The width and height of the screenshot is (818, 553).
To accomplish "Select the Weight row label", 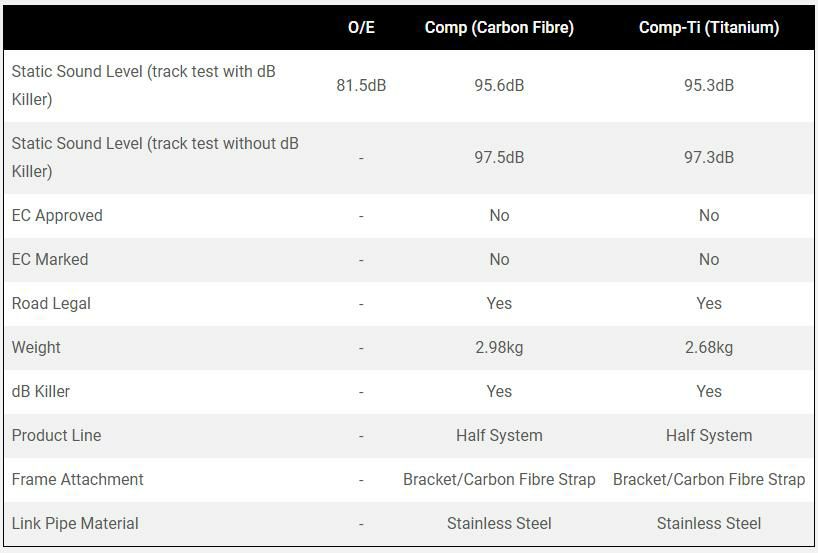I will click(36, 348).
